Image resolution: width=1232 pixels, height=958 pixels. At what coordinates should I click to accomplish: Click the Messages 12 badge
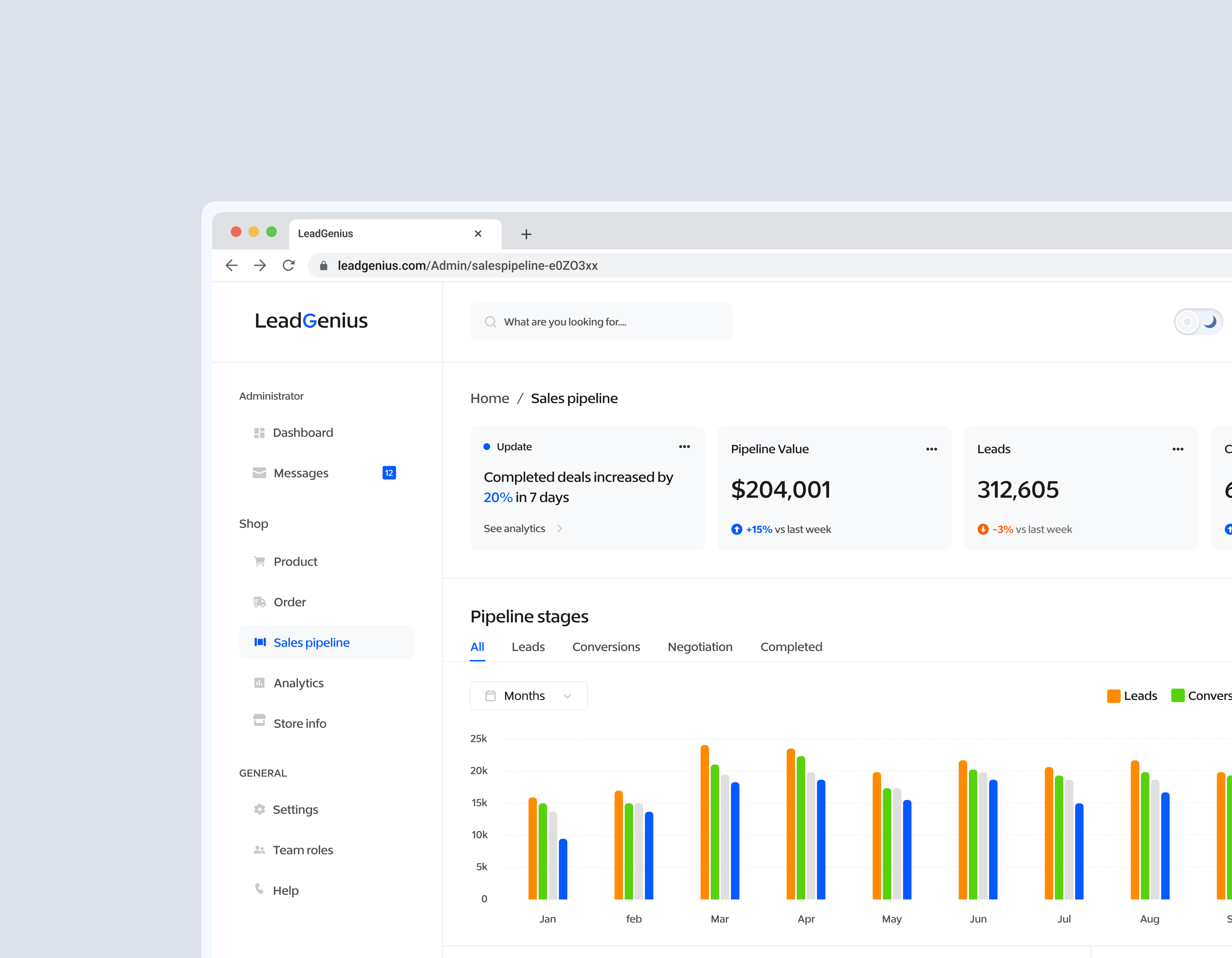click(x=389, y=473)
